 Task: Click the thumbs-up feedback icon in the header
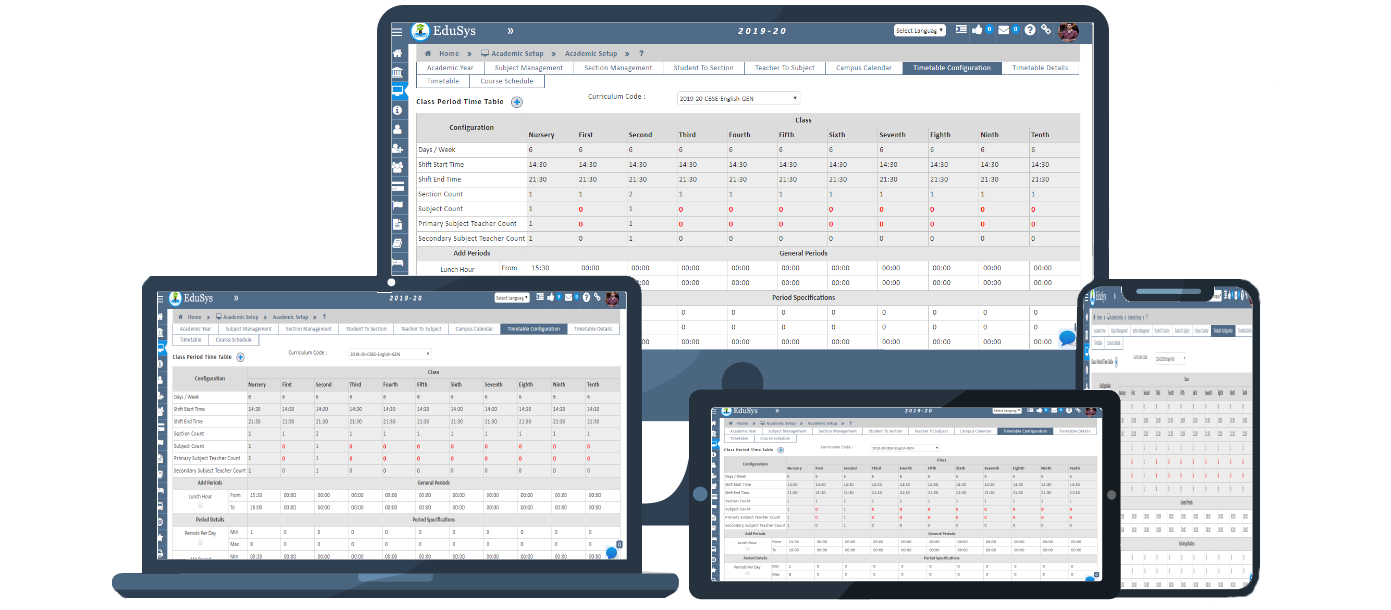pos(978,30)
